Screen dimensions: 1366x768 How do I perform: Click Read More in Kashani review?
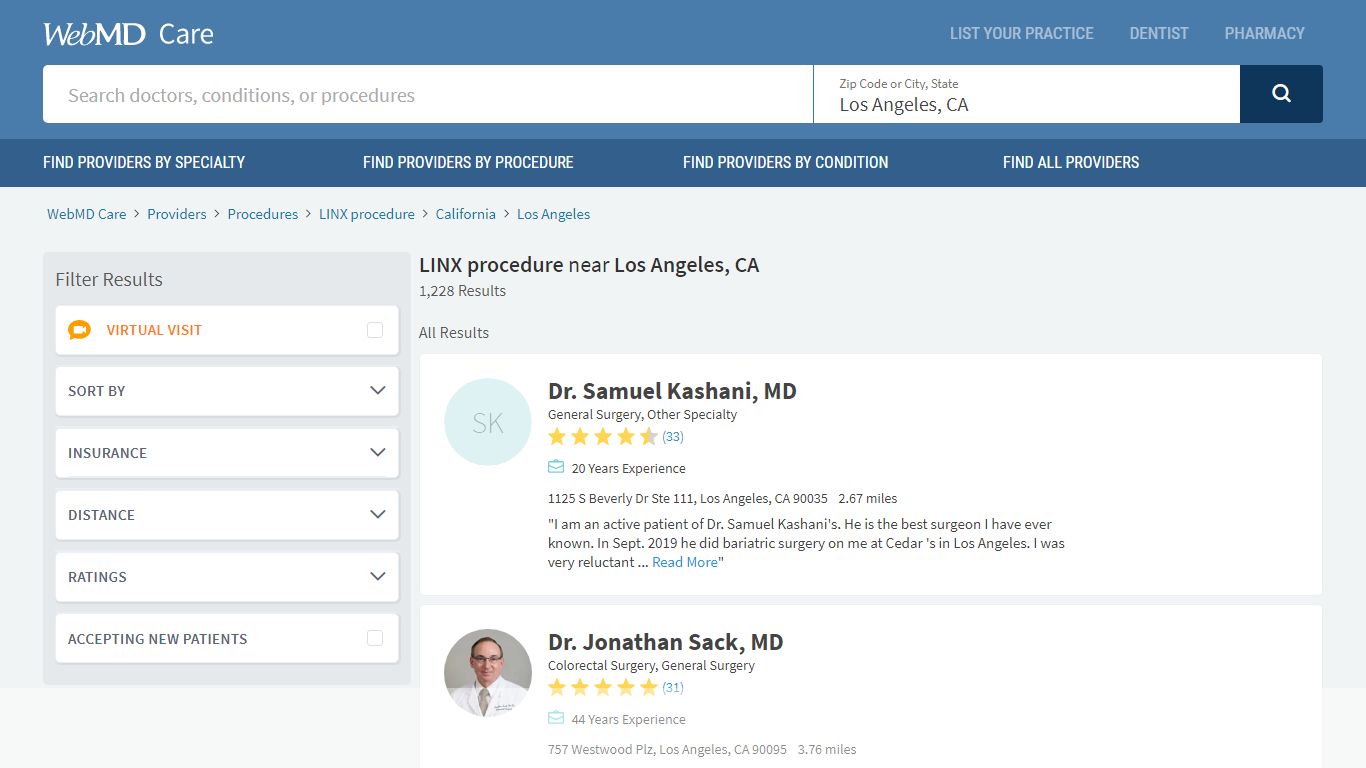(685, 562)
